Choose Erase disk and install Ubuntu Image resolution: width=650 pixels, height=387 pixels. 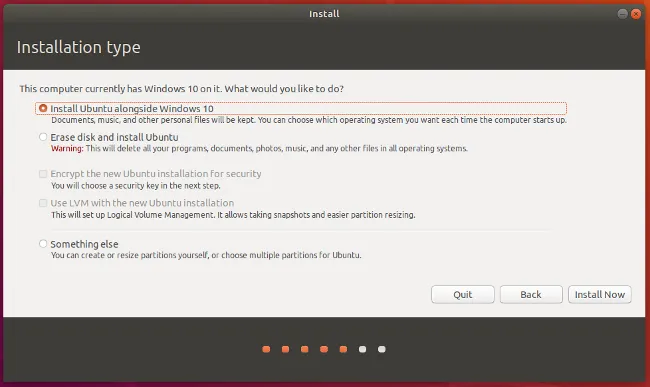click(43, 137)
